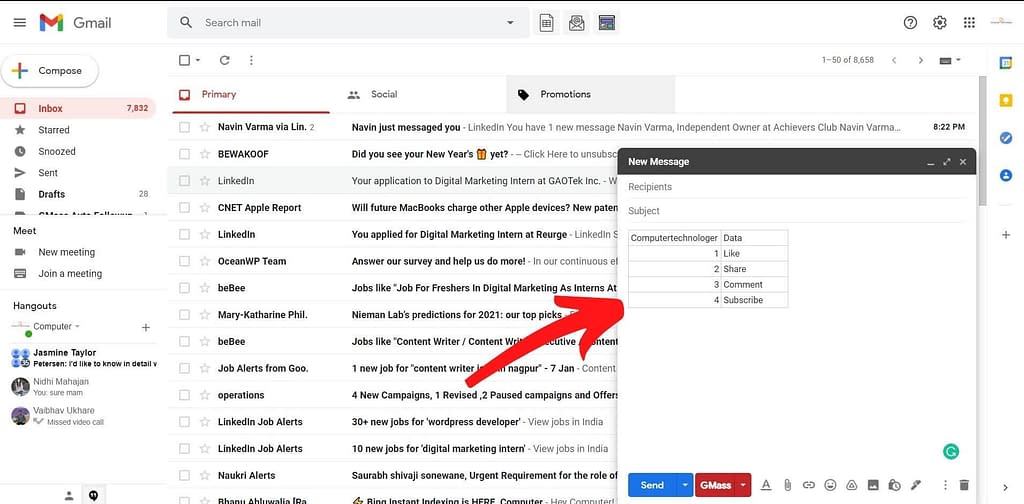
Task: Open Google Keep side panel icon
Action: coord(1006,100)
